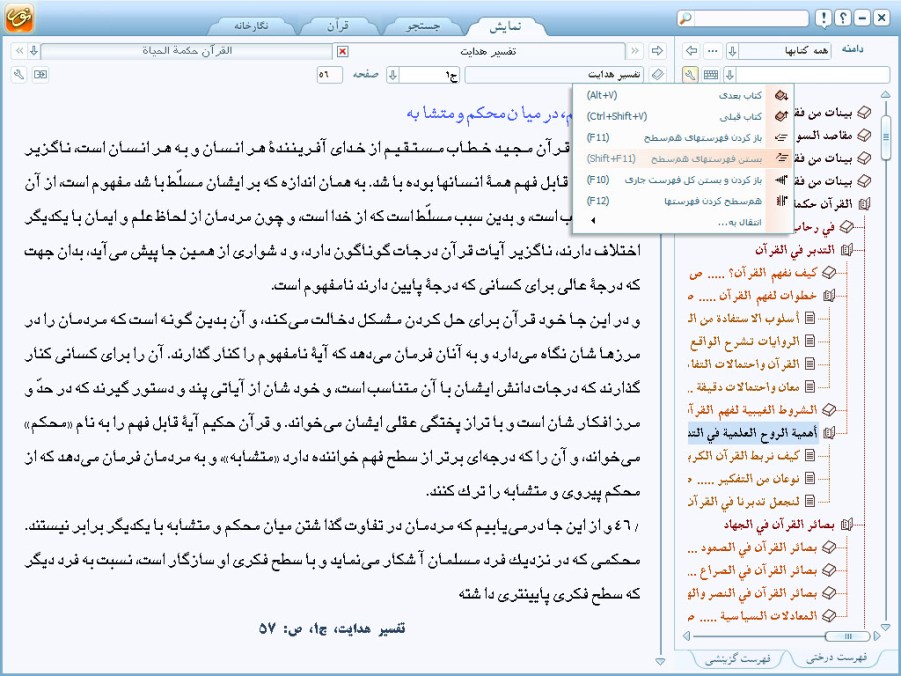Activate the تفسیر هدایت document tab
Image resolution: width=901 pixels, height=676 pixels.
488,51
